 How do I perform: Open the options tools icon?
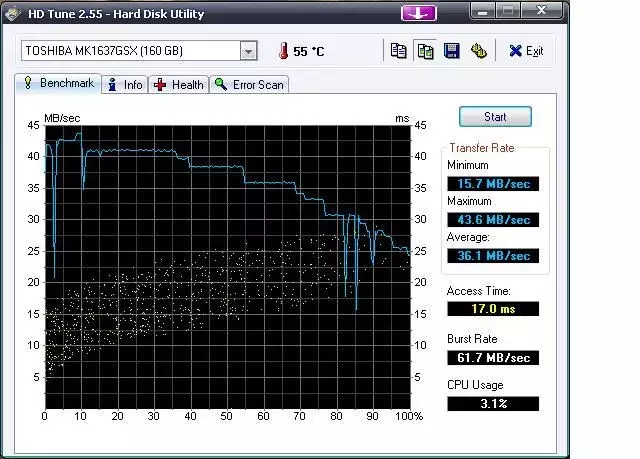(x=478, y=51)
